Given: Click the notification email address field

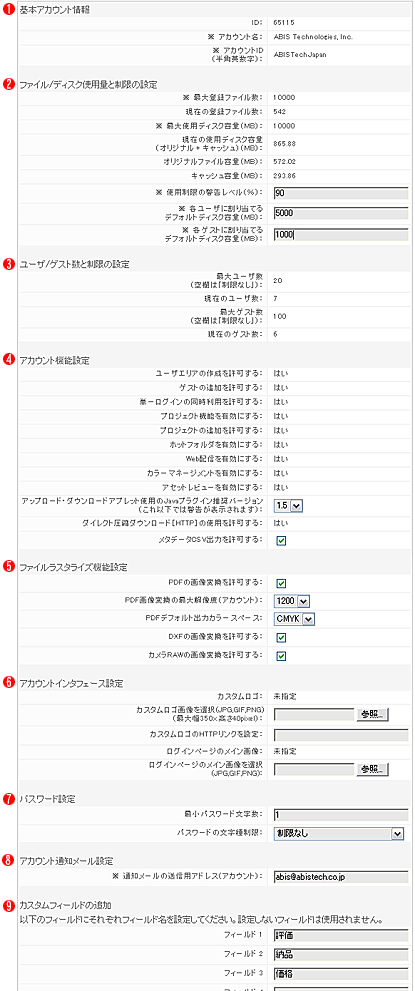Looking at the screenshot, I should (341, 877).
